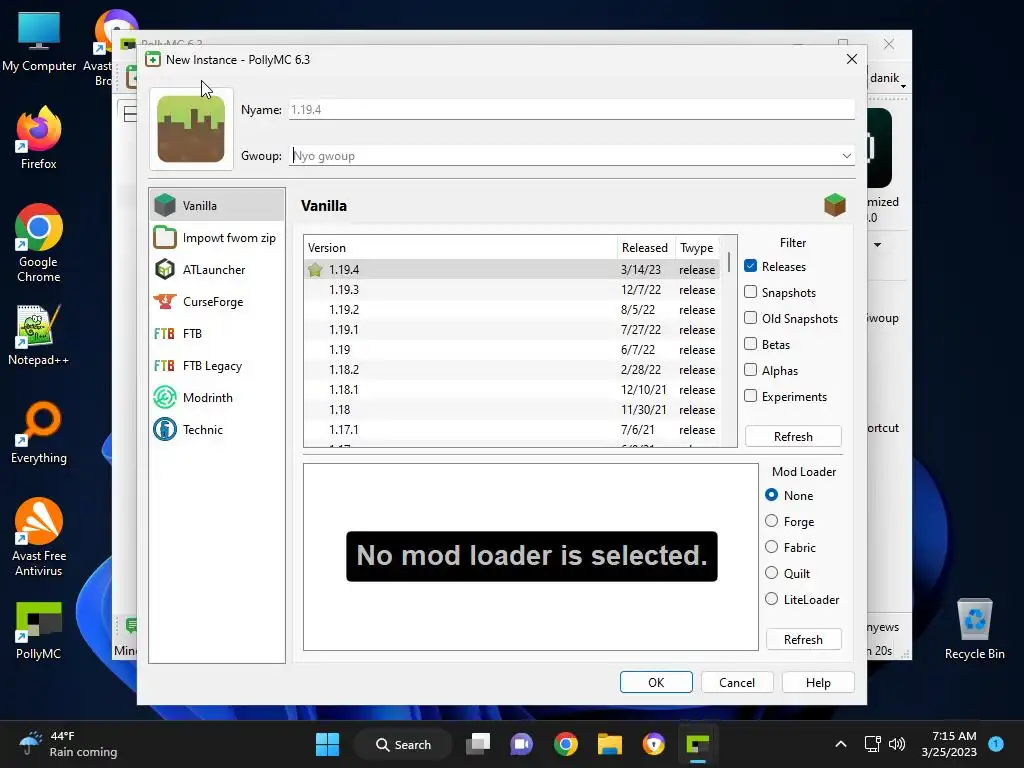This screenshot has height=768, width=1024.
Task: Open Task View on the taskbar
Action: (477, 744)
